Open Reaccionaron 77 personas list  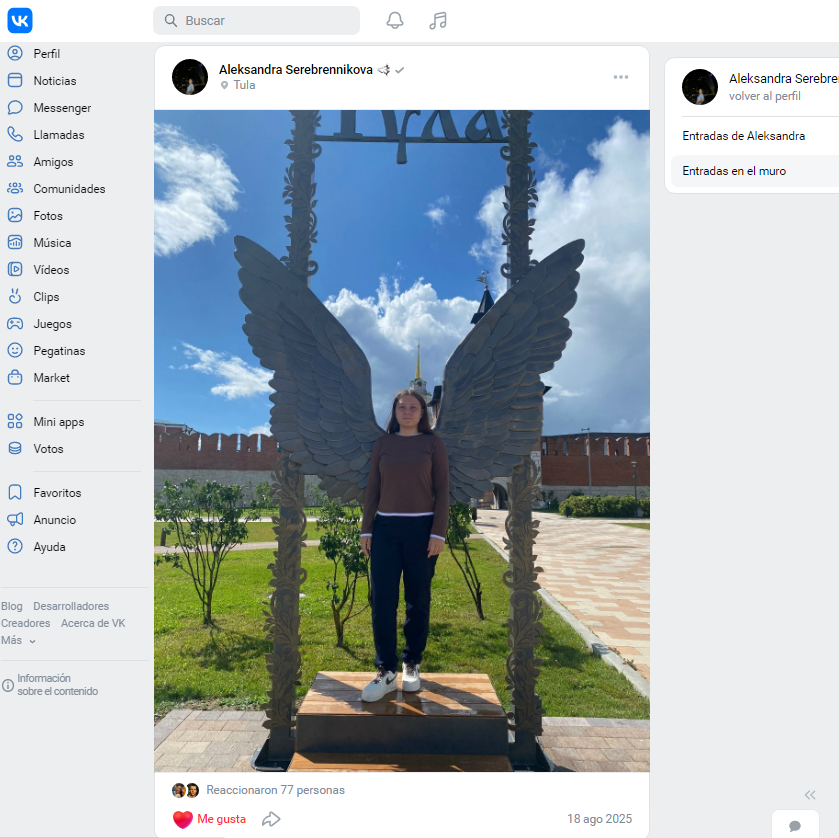pos(276,790)
